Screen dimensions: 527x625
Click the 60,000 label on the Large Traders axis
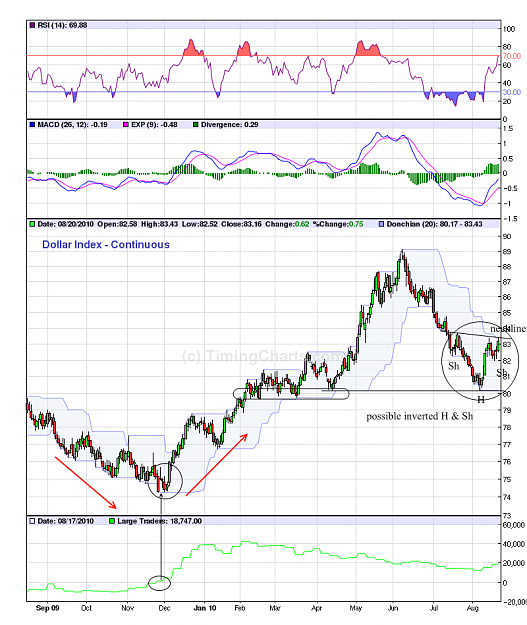pos(514,525)
